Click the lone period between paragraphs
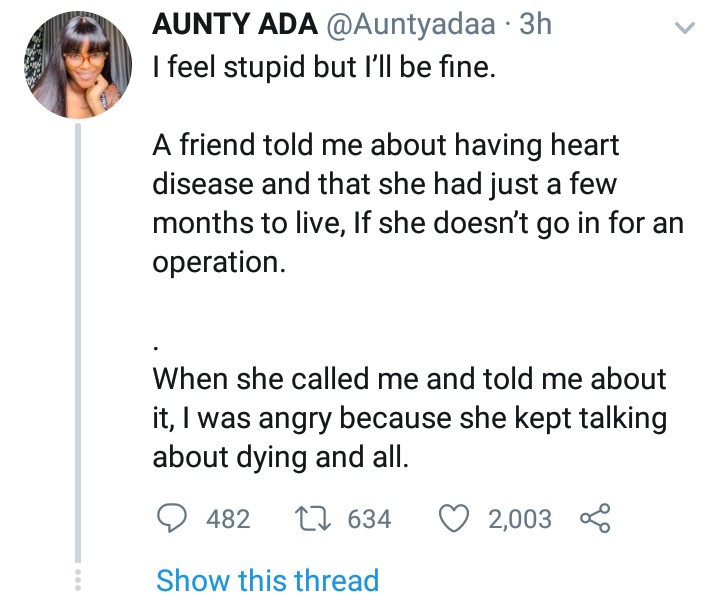 click(x=157, y=342)
